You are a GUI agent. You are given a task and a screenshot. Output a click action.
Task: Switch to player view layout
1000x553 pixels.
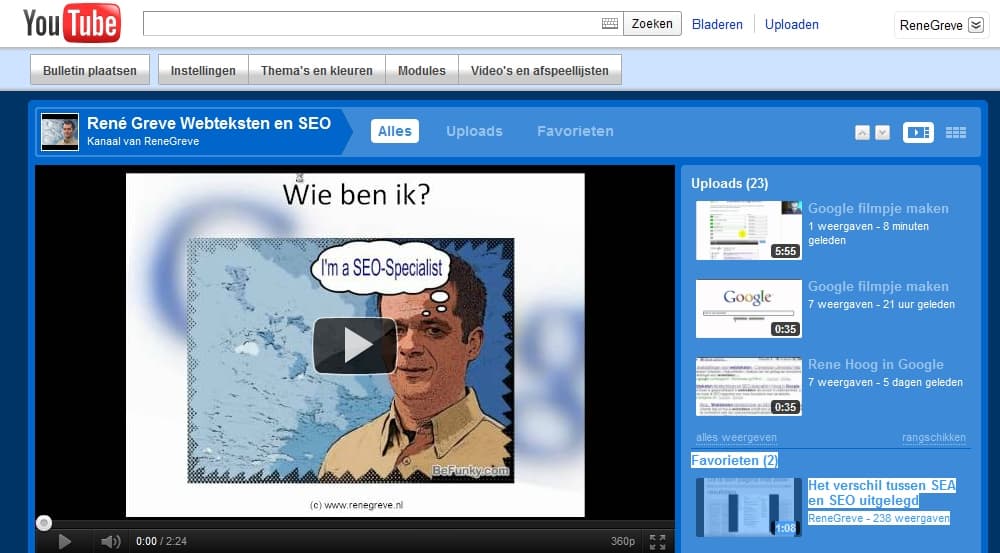pyautogui.click(x=918, y=132)
